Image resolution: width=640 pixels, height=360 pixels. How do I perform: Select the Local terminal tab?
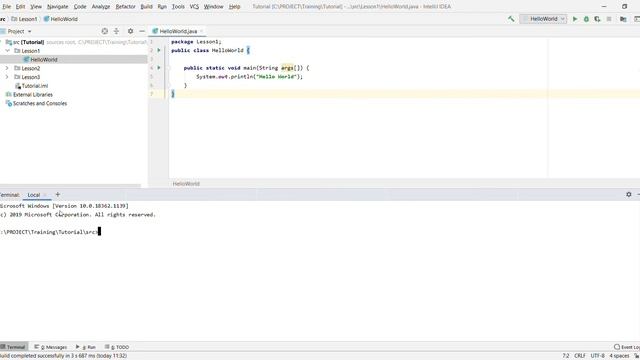[x=34, y=195]
